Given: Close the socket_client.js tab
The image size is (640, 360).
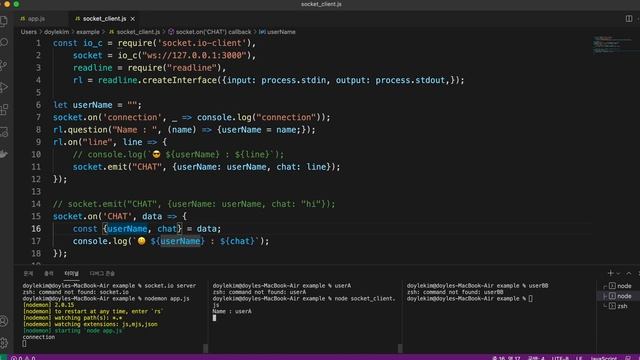Looking at the screenshot, I should click(133, 19).
